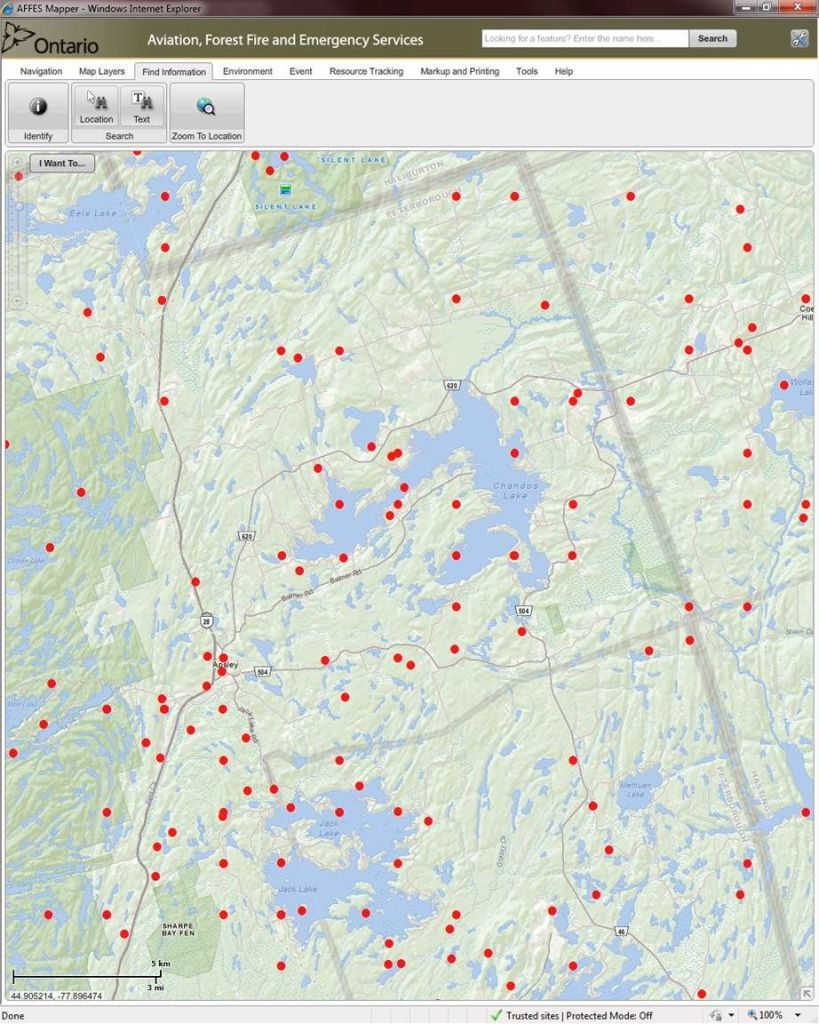Open the Resource Tracking tab
This screenshot has height=1024, width=819.
[x=366, y=72]
